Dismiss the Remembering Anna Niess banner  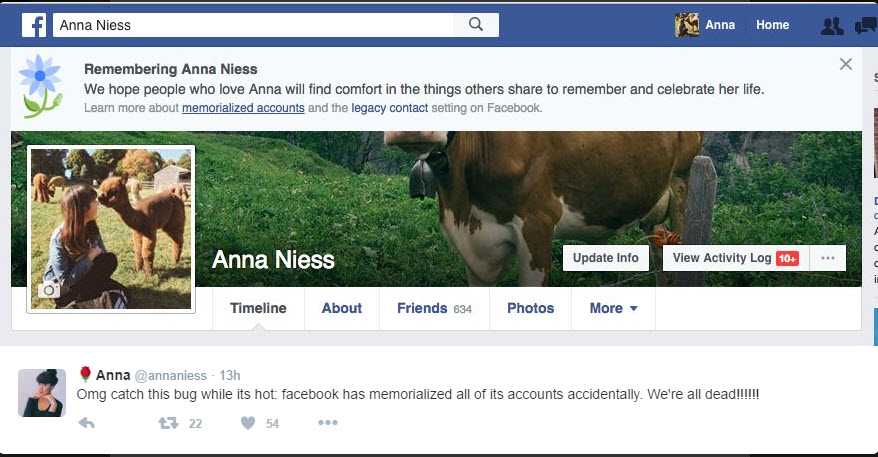846,65
